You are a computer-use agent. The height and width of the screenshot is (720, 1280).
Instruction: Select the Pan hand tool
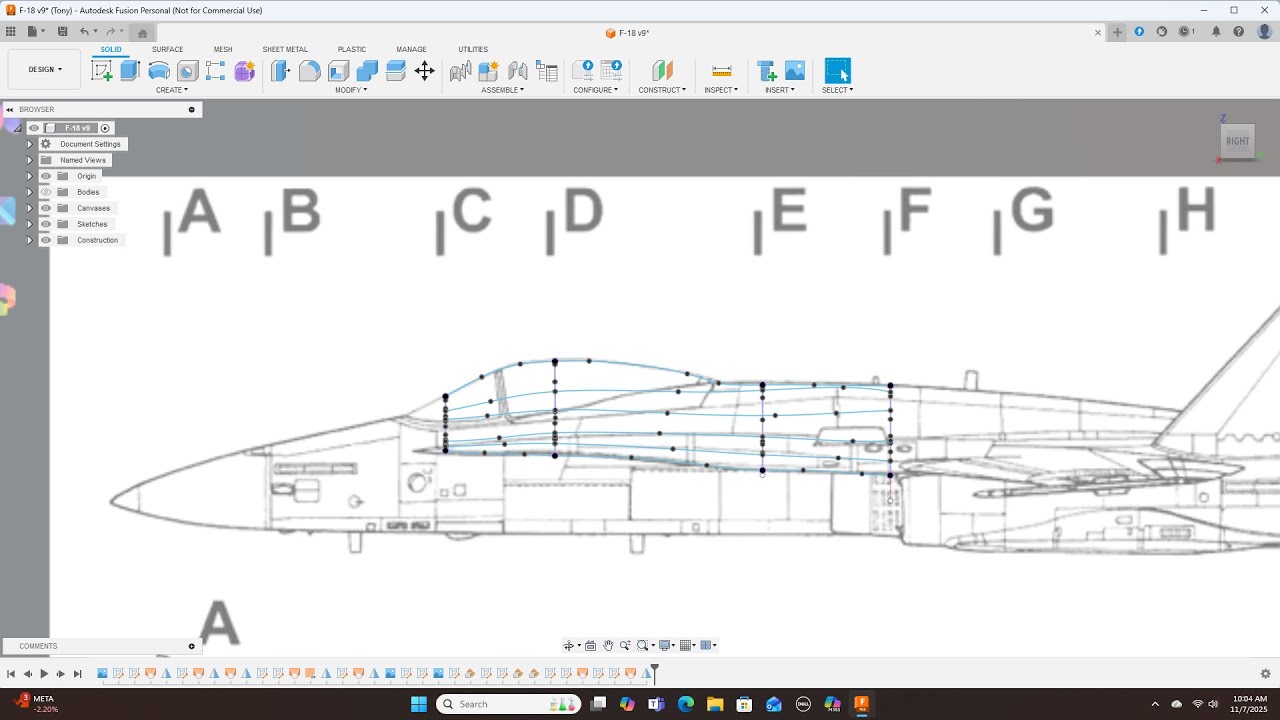(608, 646)
